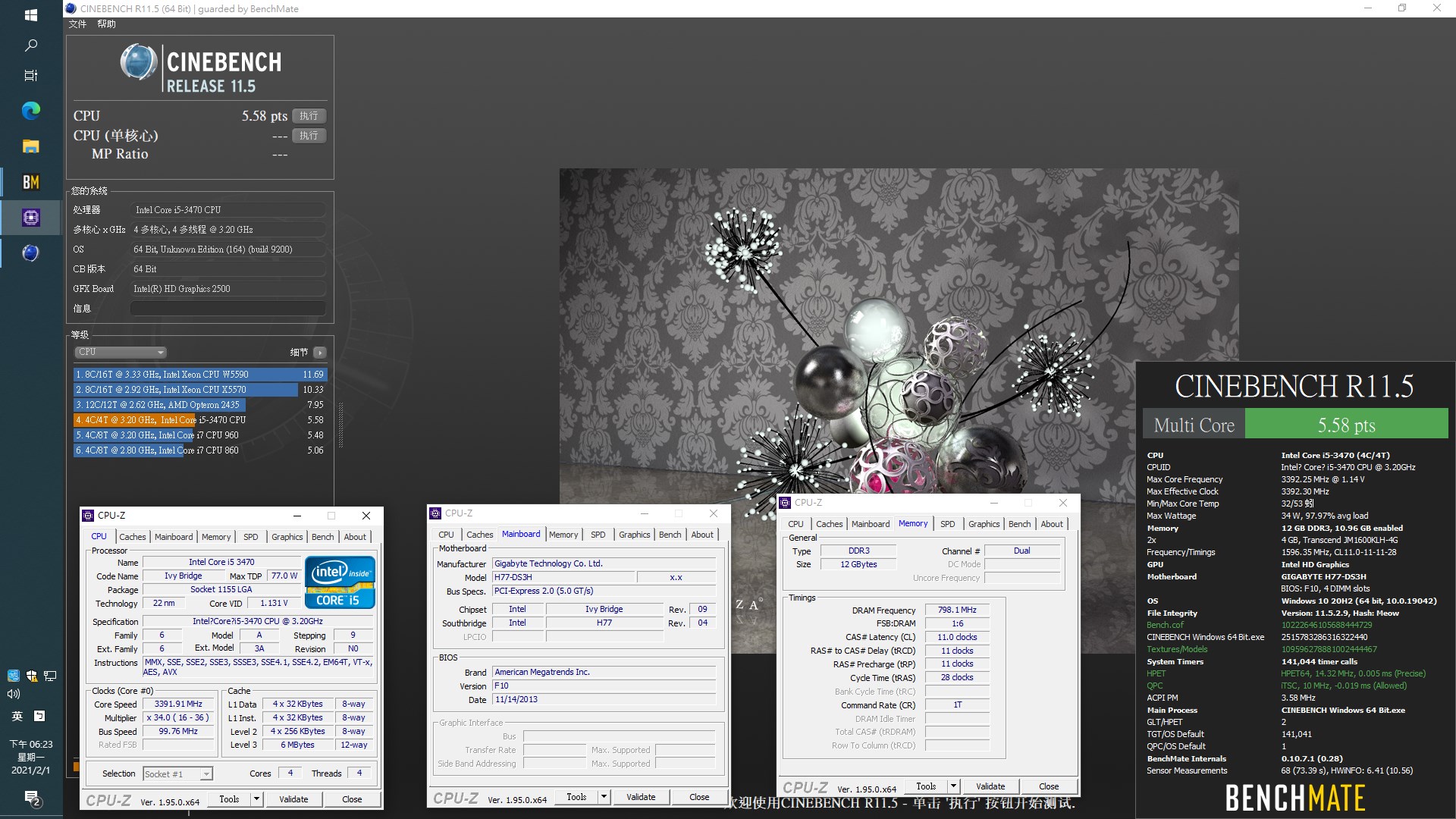Viewport: 1456px width, 819px height.
Task: Click Bench.cof link in BenchMate panel
Action: [x=1165, y=625]
